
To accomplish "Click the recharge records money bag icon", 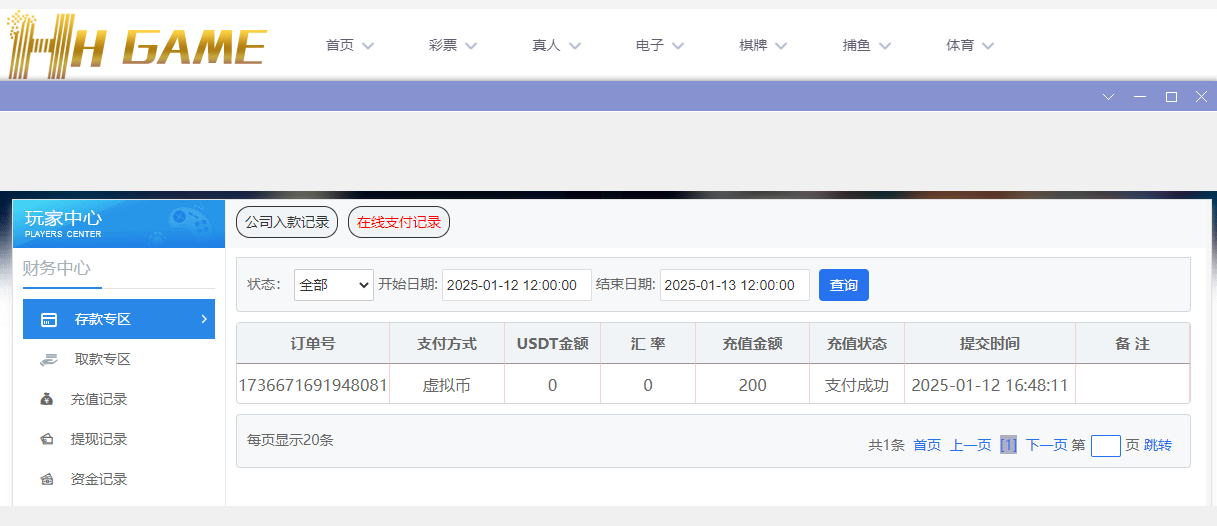I will pos(47,400).
